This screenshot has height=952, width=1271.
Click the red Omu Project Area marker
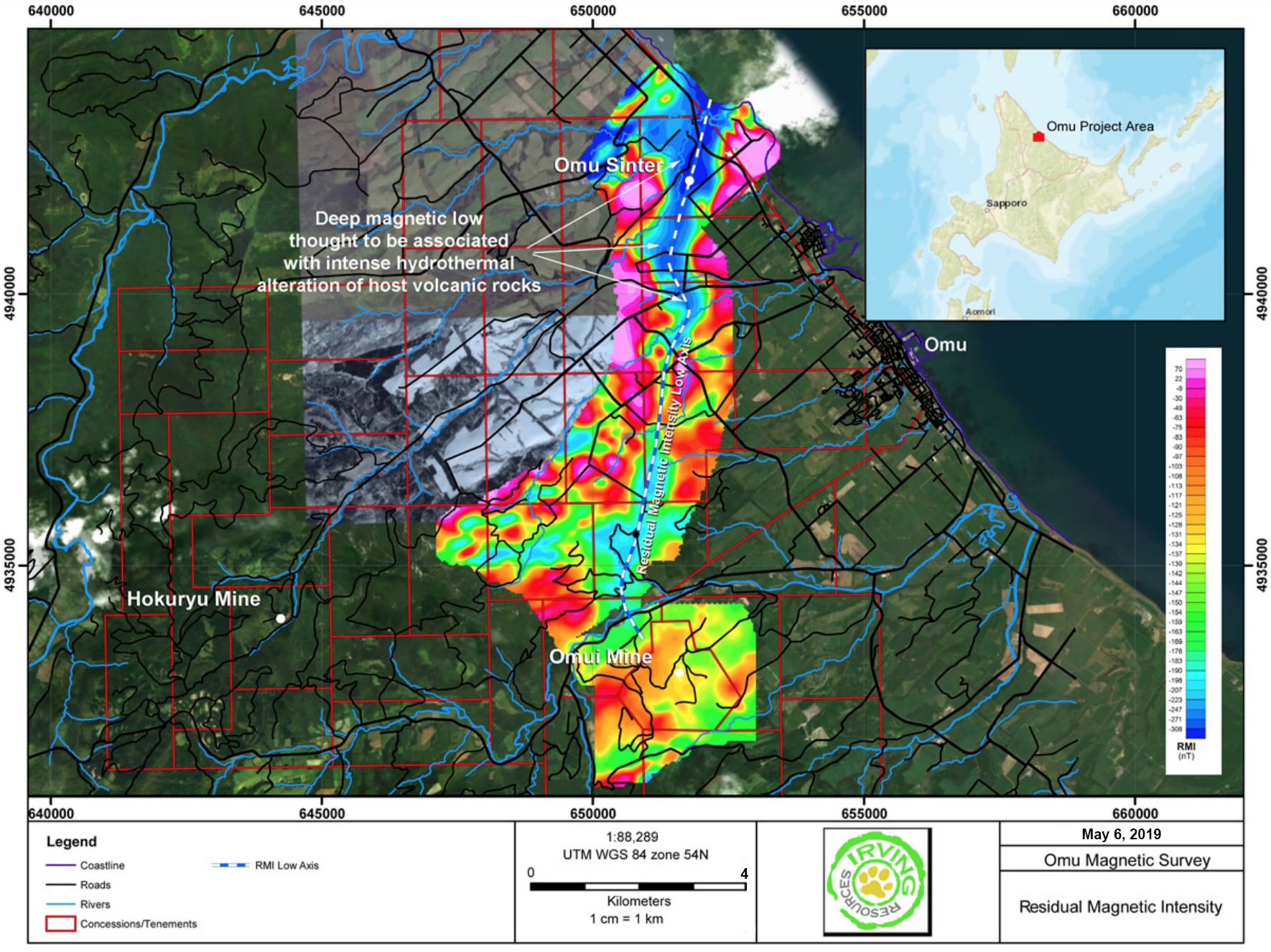[1038, 136]
